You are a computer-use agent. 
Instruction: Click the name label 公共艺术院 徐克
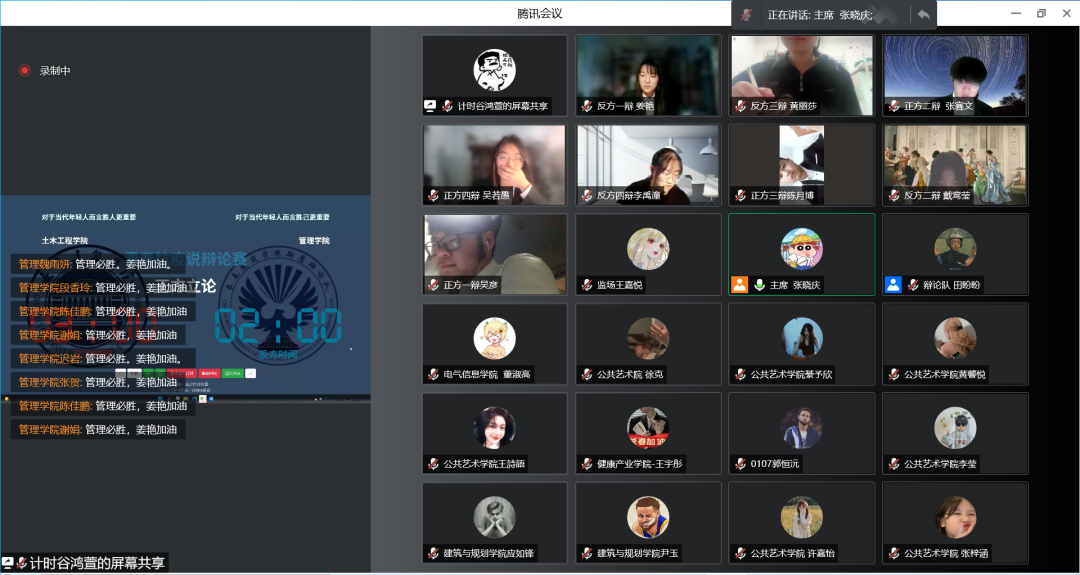631,375
